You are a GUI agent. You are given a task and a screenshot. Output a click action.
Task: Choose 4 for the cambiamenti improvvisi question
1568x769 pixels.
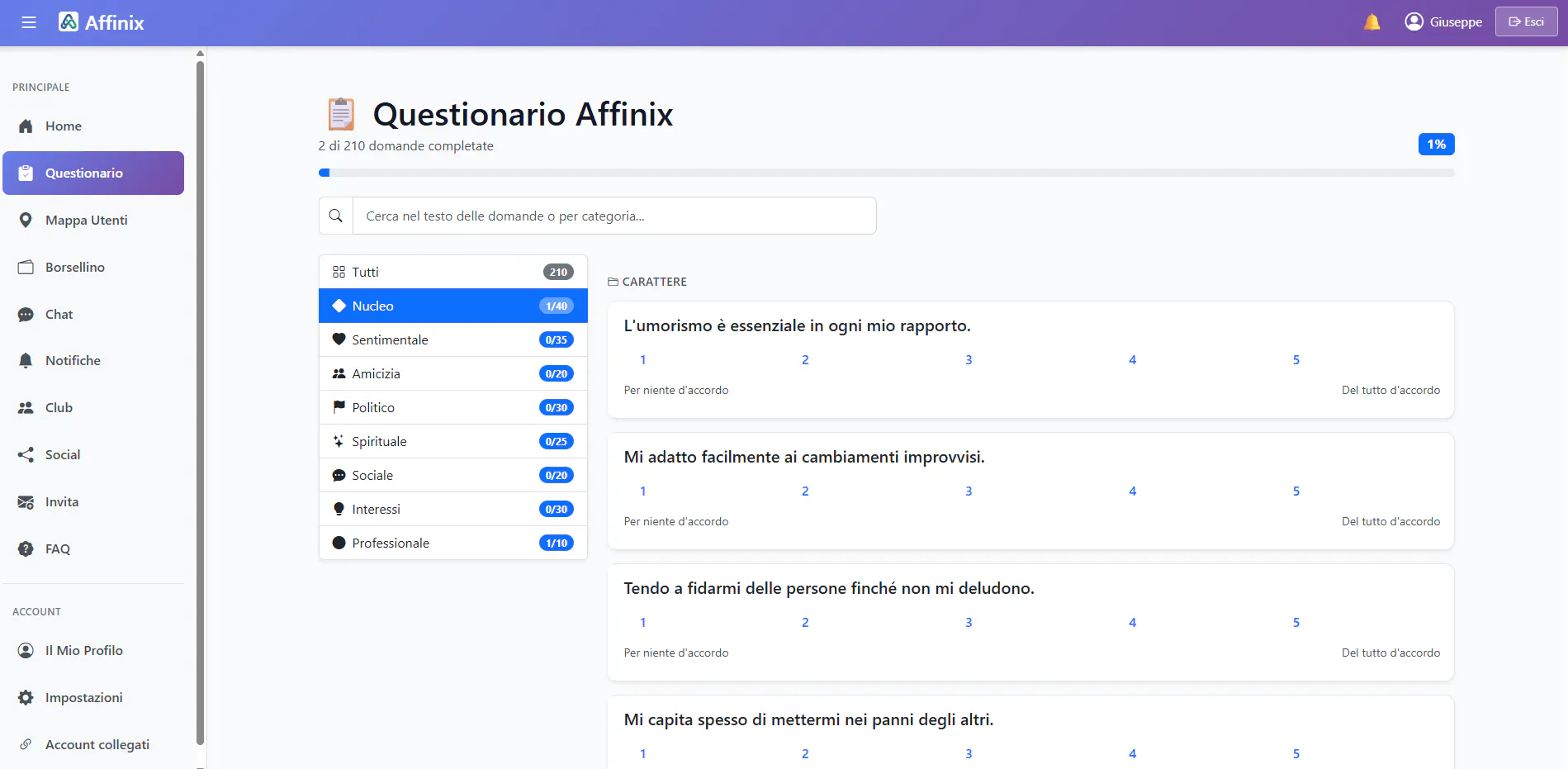coord(1133,491)
